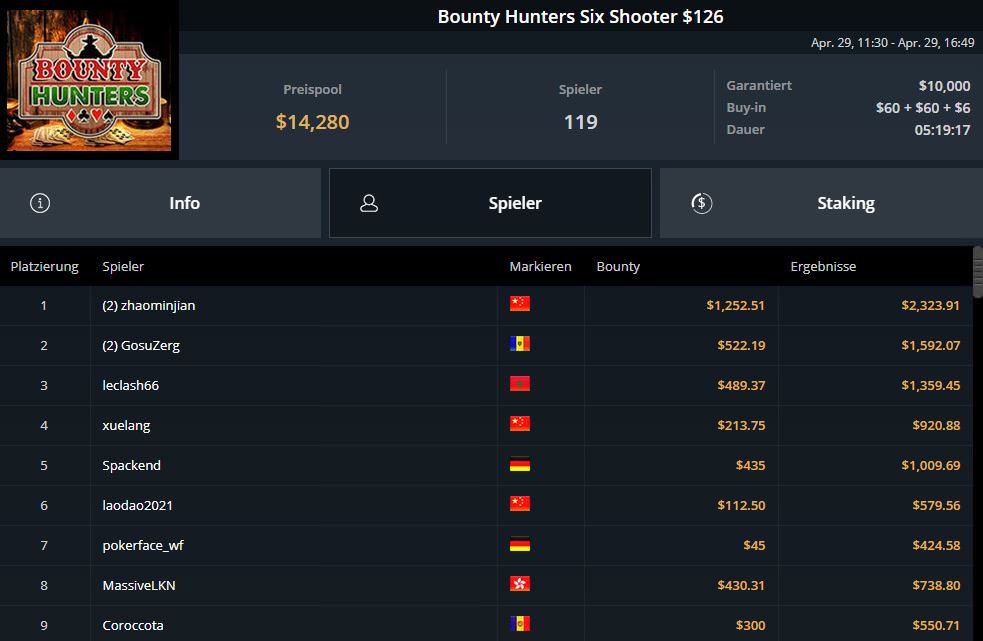Click player name xuelang
The height and width of the screenshot is (641, 983).
coord(125,425)
